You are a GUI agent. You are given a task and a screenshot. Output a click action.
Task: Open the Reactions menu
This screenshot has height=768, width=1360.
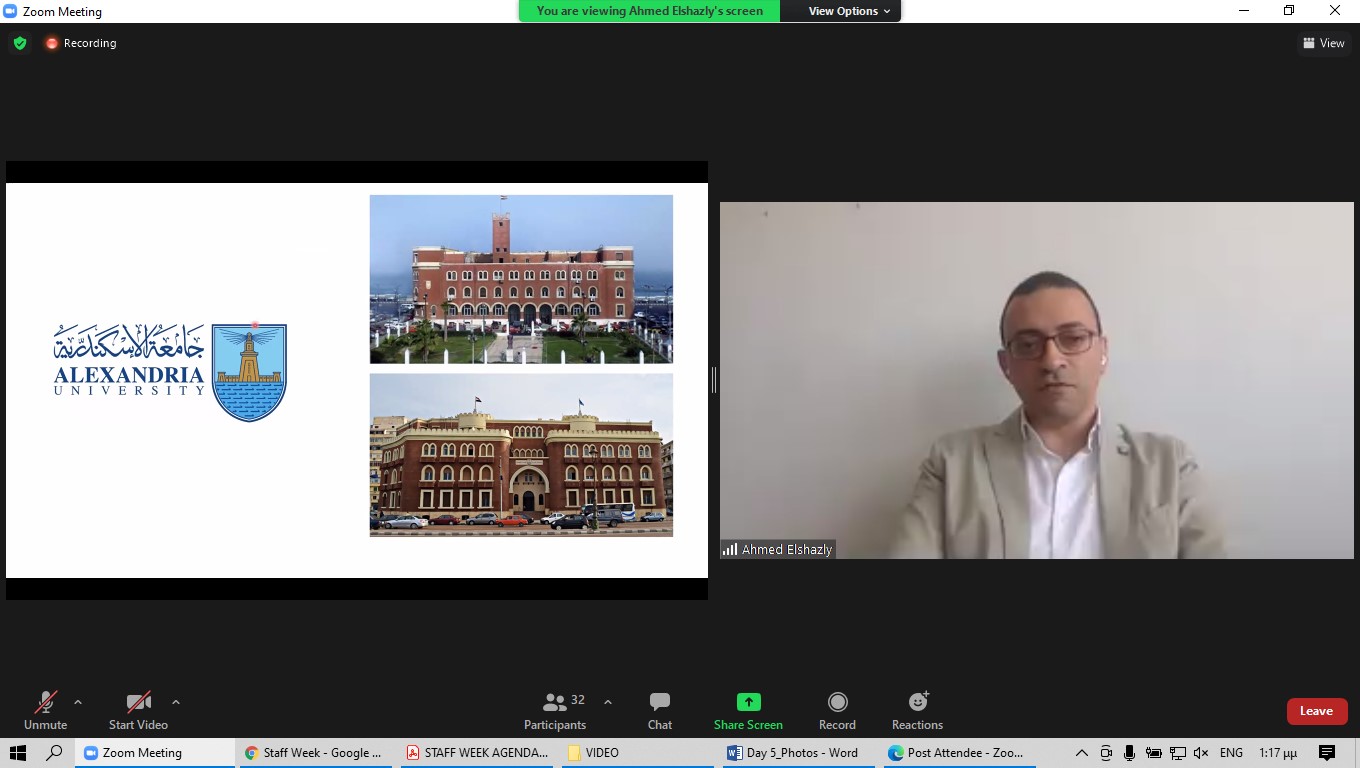[x=917, y=711]
